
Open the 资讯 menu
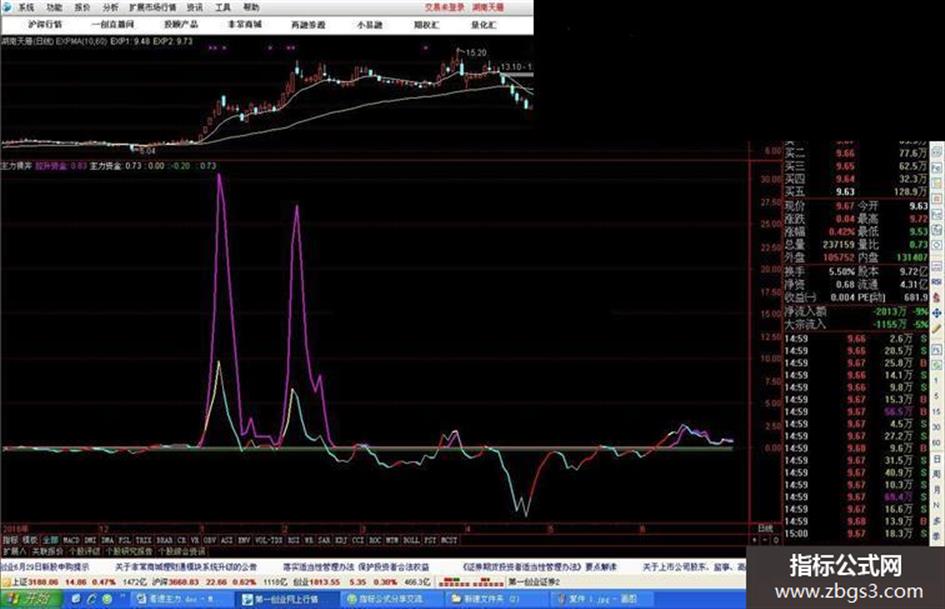tap(195, 7)
